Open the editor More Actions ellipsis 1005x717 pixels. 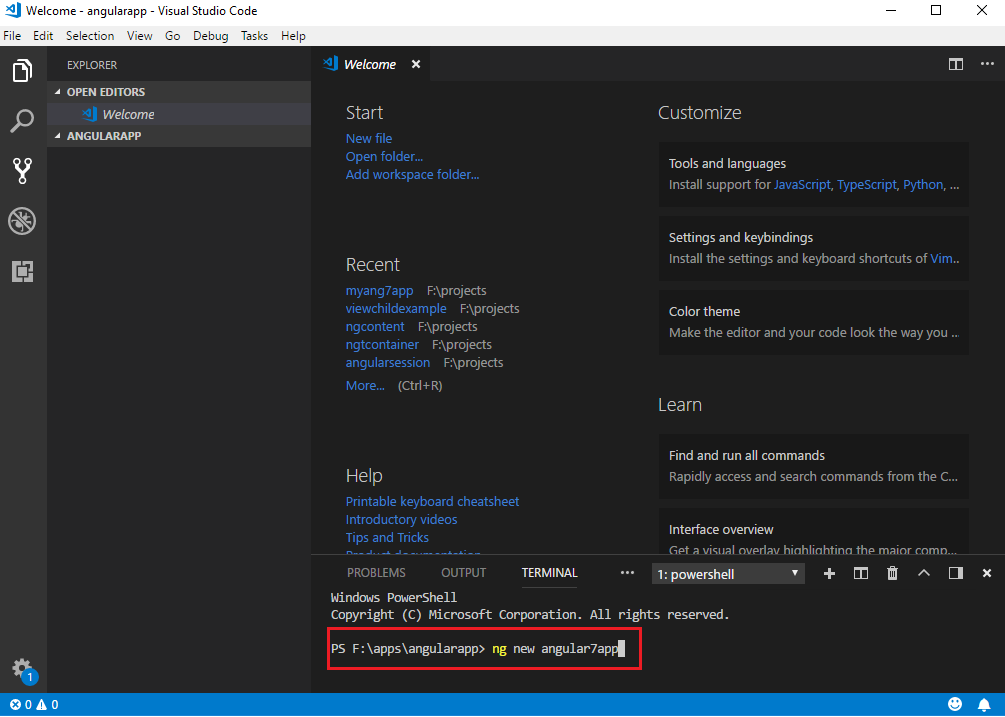coord(987,64)
